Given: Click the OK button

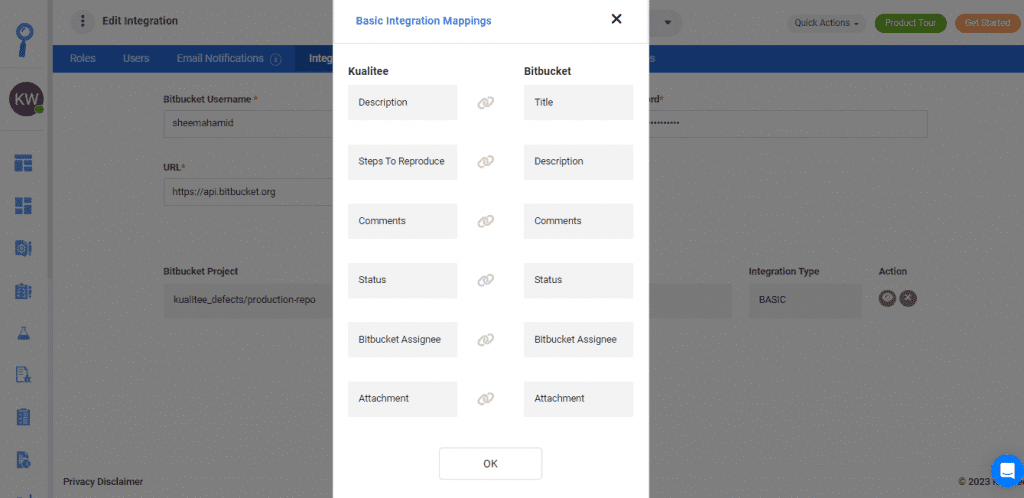Looking at the screenshot, I should click(x=490, y=463).
